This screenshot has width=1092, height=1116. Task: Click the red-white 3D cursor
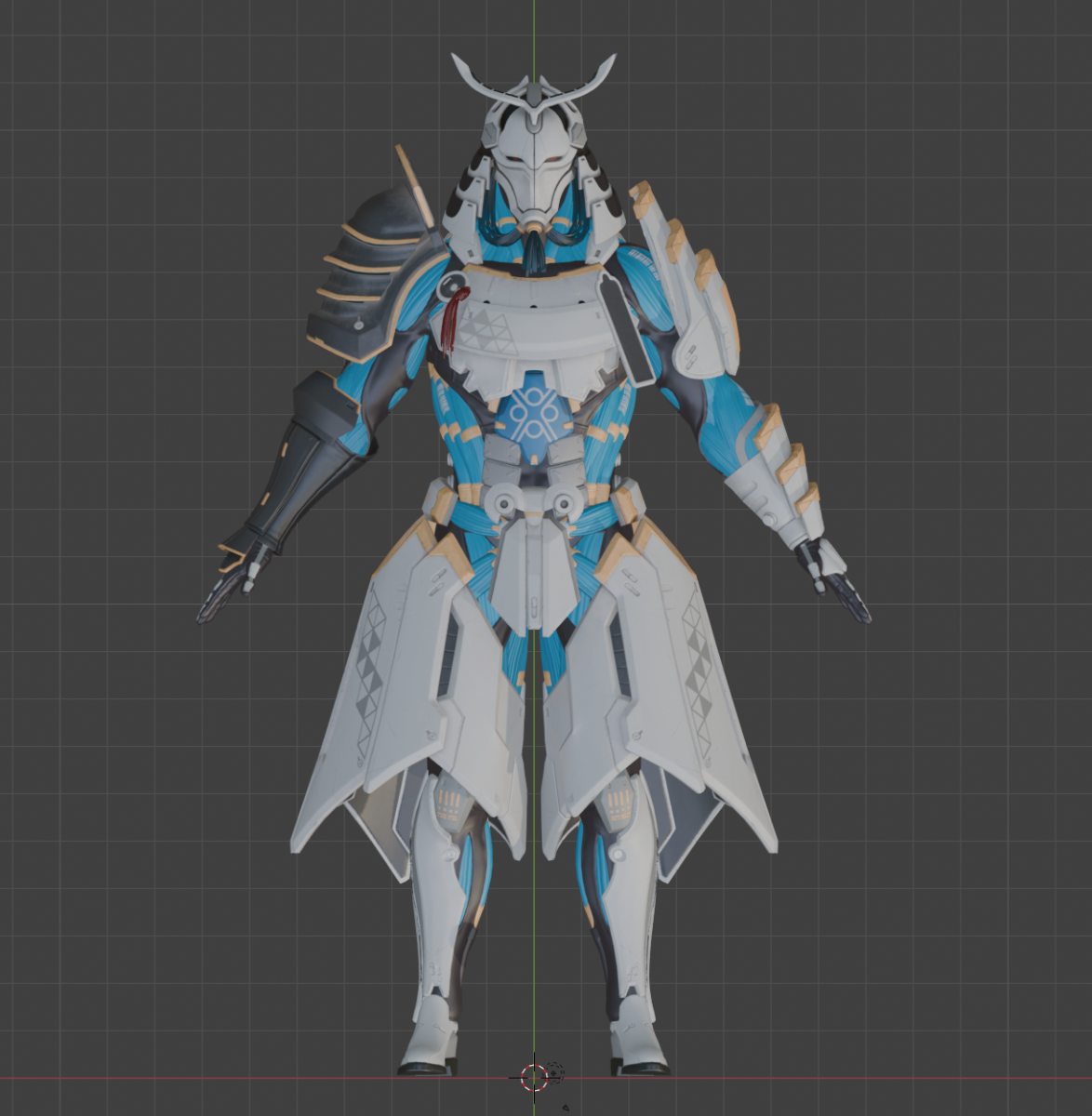pos(533,1078)
